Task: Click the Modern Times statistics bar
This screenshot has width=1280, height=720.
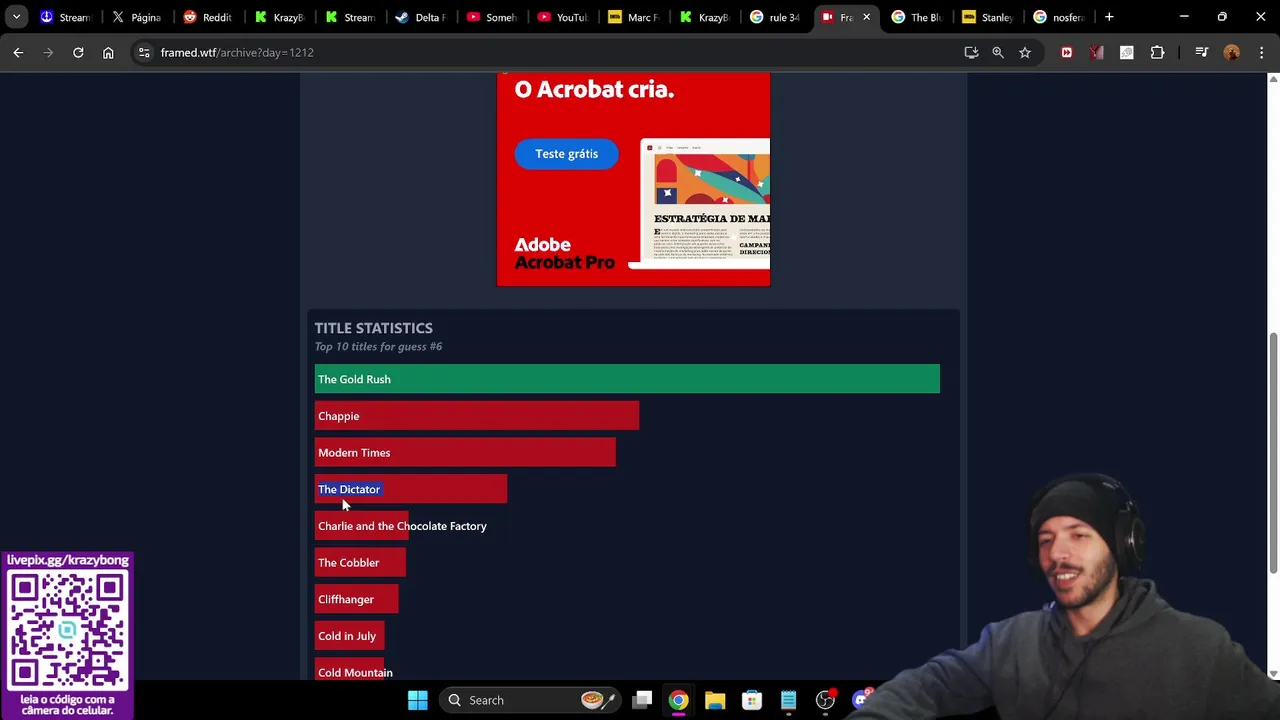Action: tap(465, 453)
